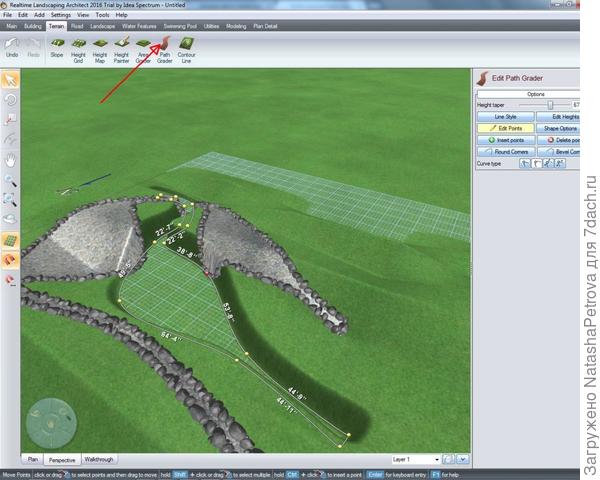Click the Contour Line tool
600x480 pixels.
click(188, 49)
